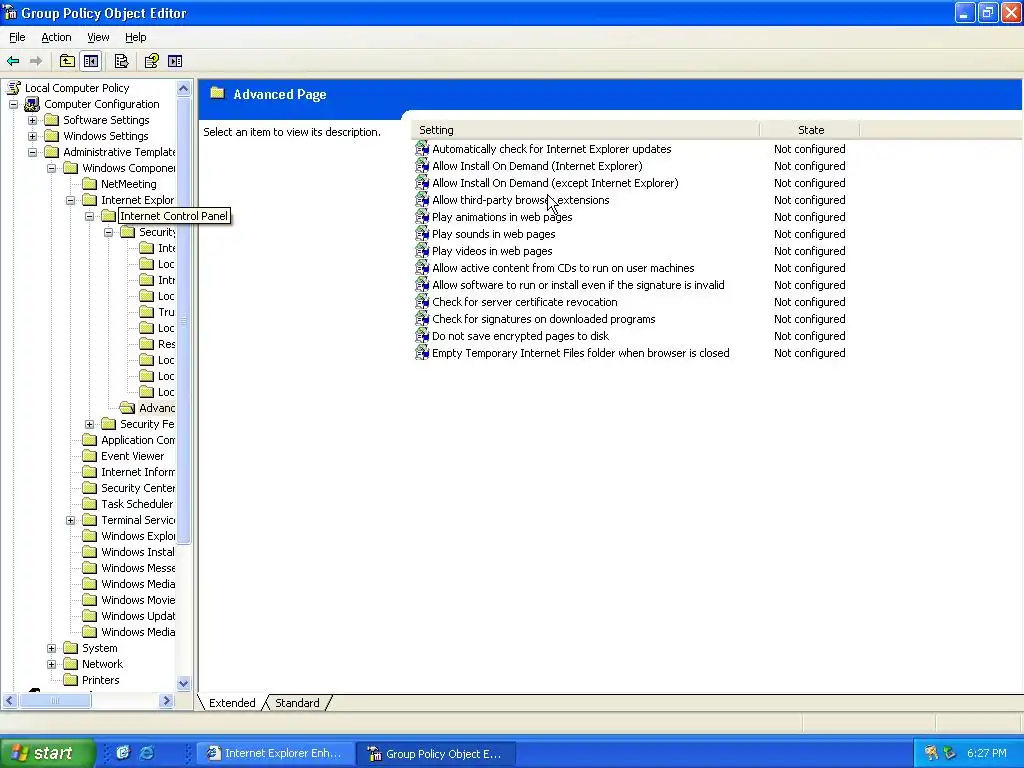Image resolution: width=1024 pixels, height=768 pixels.
Task: Expand the Security Features node
Action: 89,424
